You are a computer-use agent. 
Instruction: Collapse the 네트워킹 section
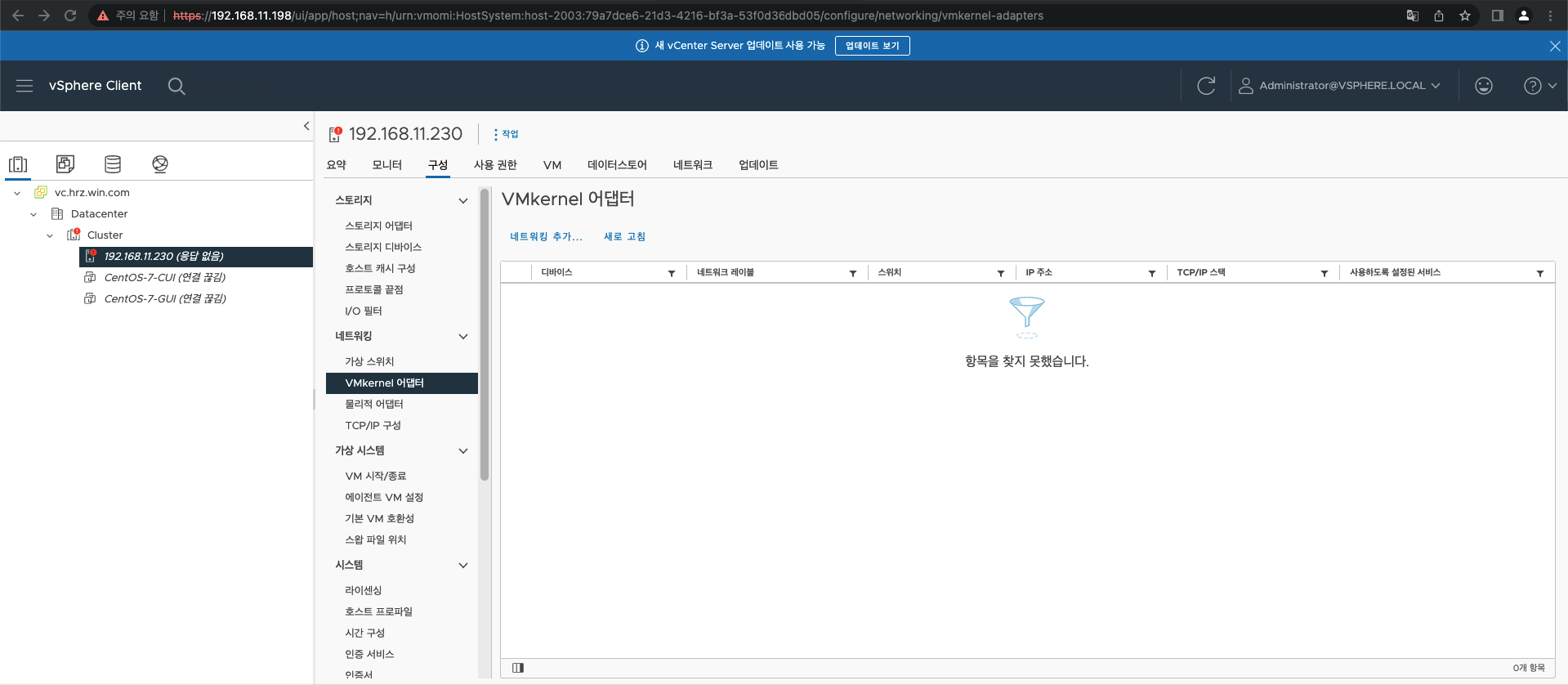(x=463, y=337)
